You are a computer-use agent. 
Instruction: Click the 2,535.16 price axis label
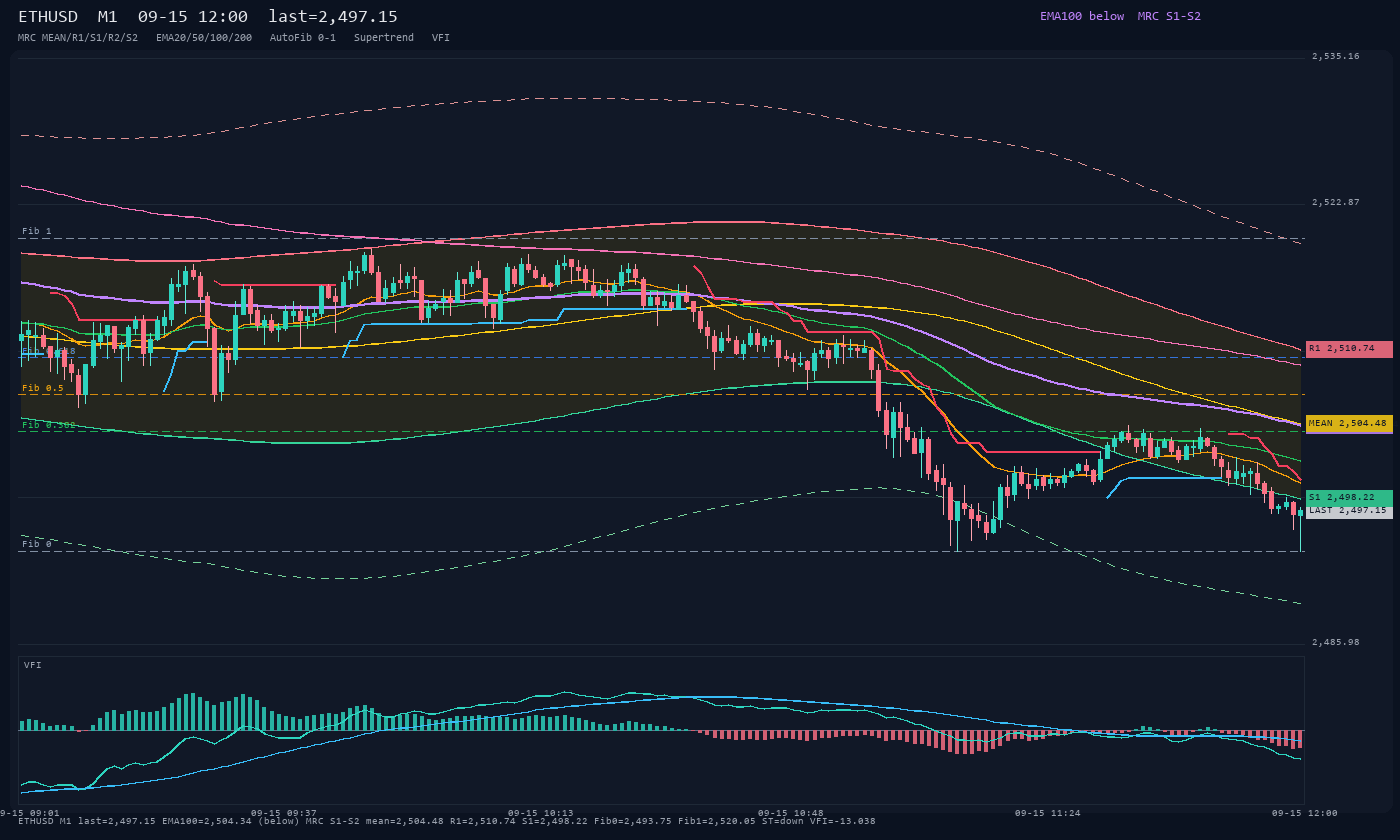(x=1336, y=56)
